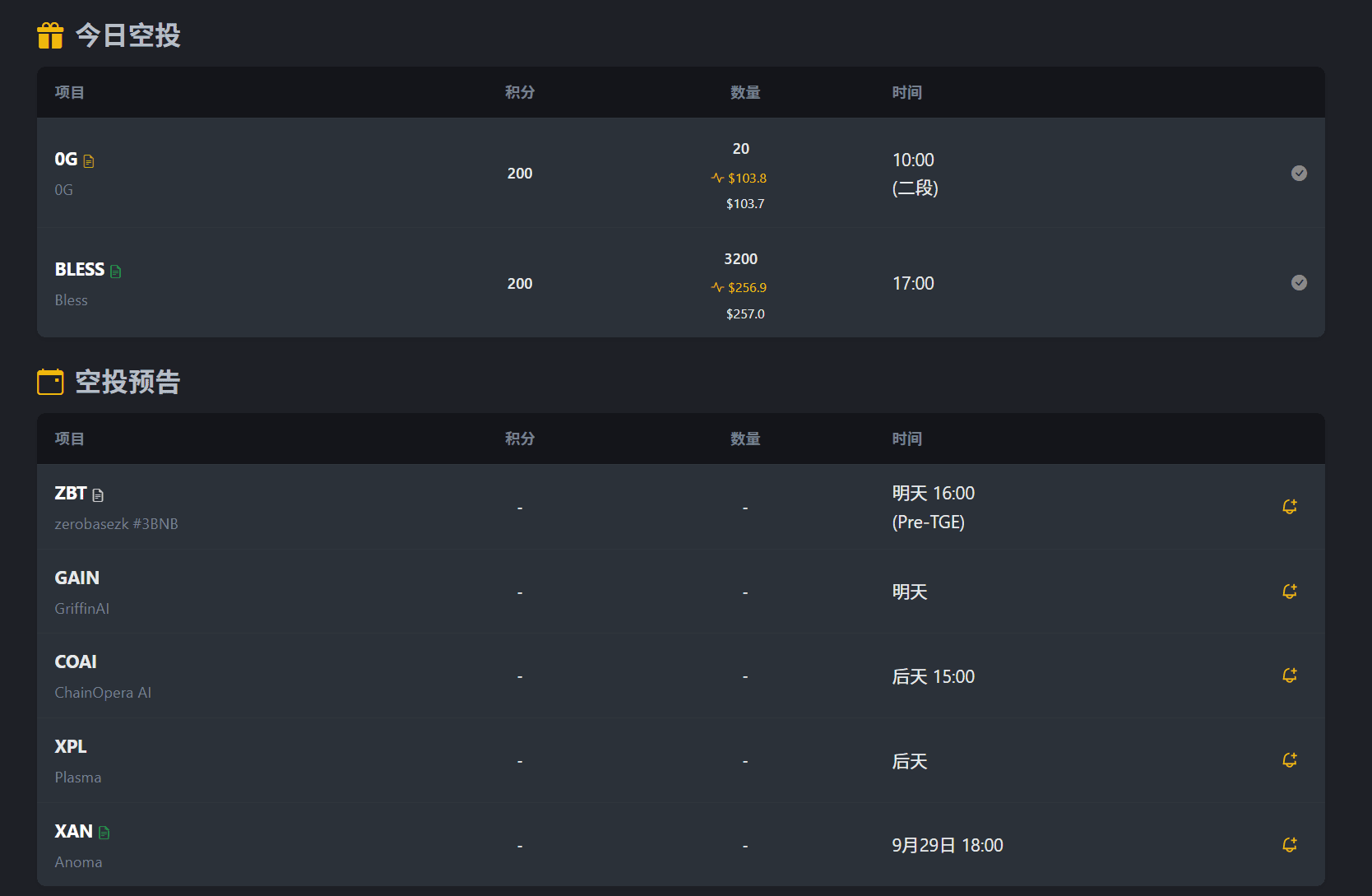Open the GAIN GriffinAI project entry
Image resolution: width=1372 pixels, height=896 pixels.
77,578
